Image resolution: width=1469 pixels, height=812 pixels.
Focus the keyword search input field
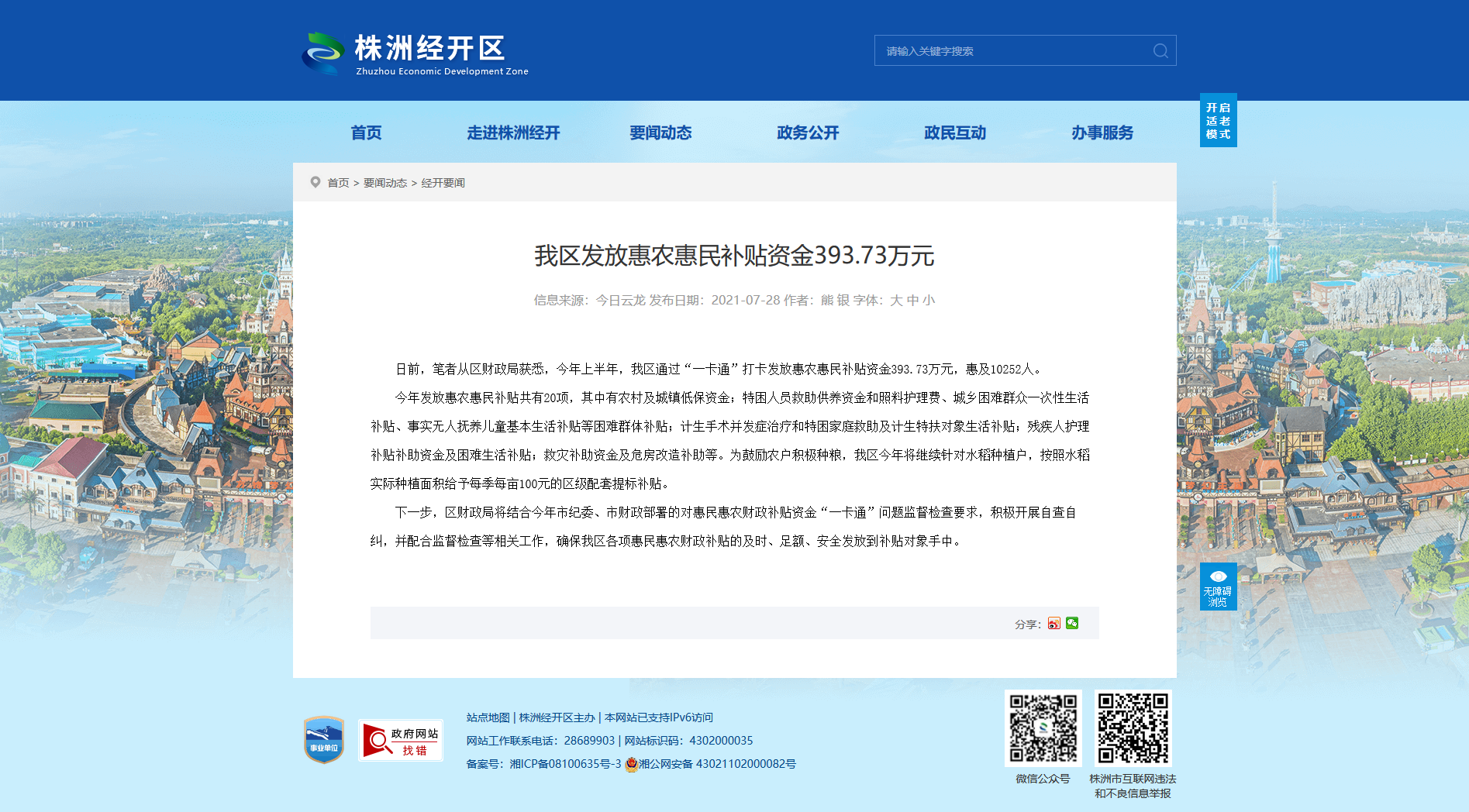1016,50
